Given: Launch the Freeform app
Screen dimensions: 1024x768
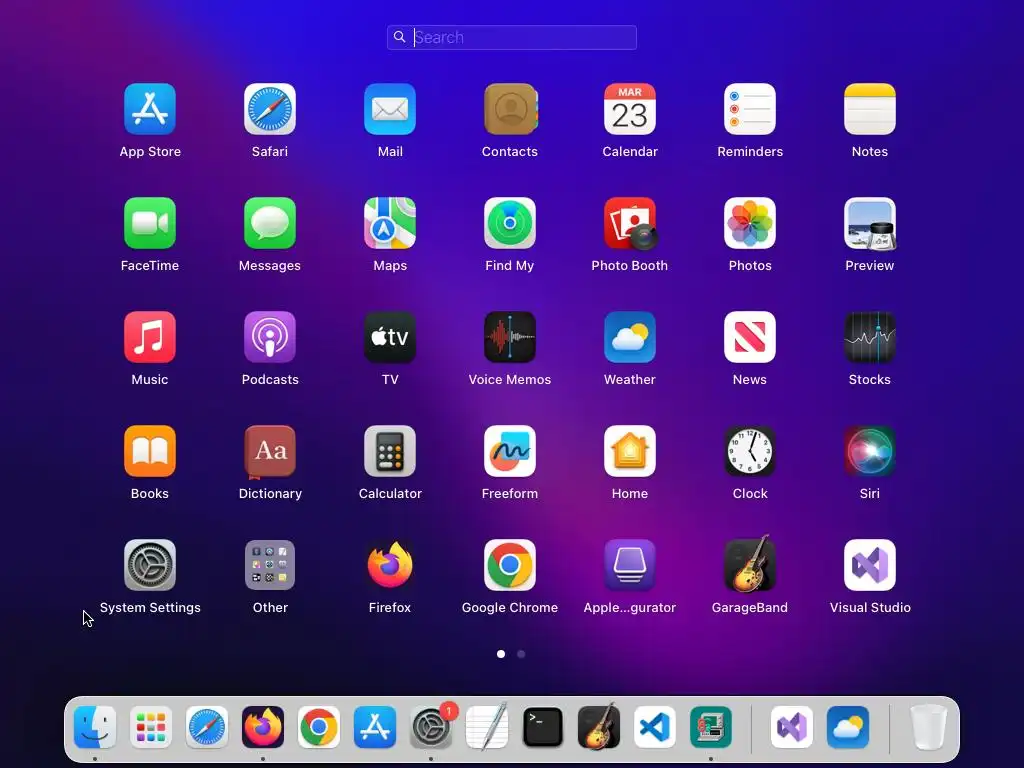Looking at the screenshot, I should click(x=510, y=451).
